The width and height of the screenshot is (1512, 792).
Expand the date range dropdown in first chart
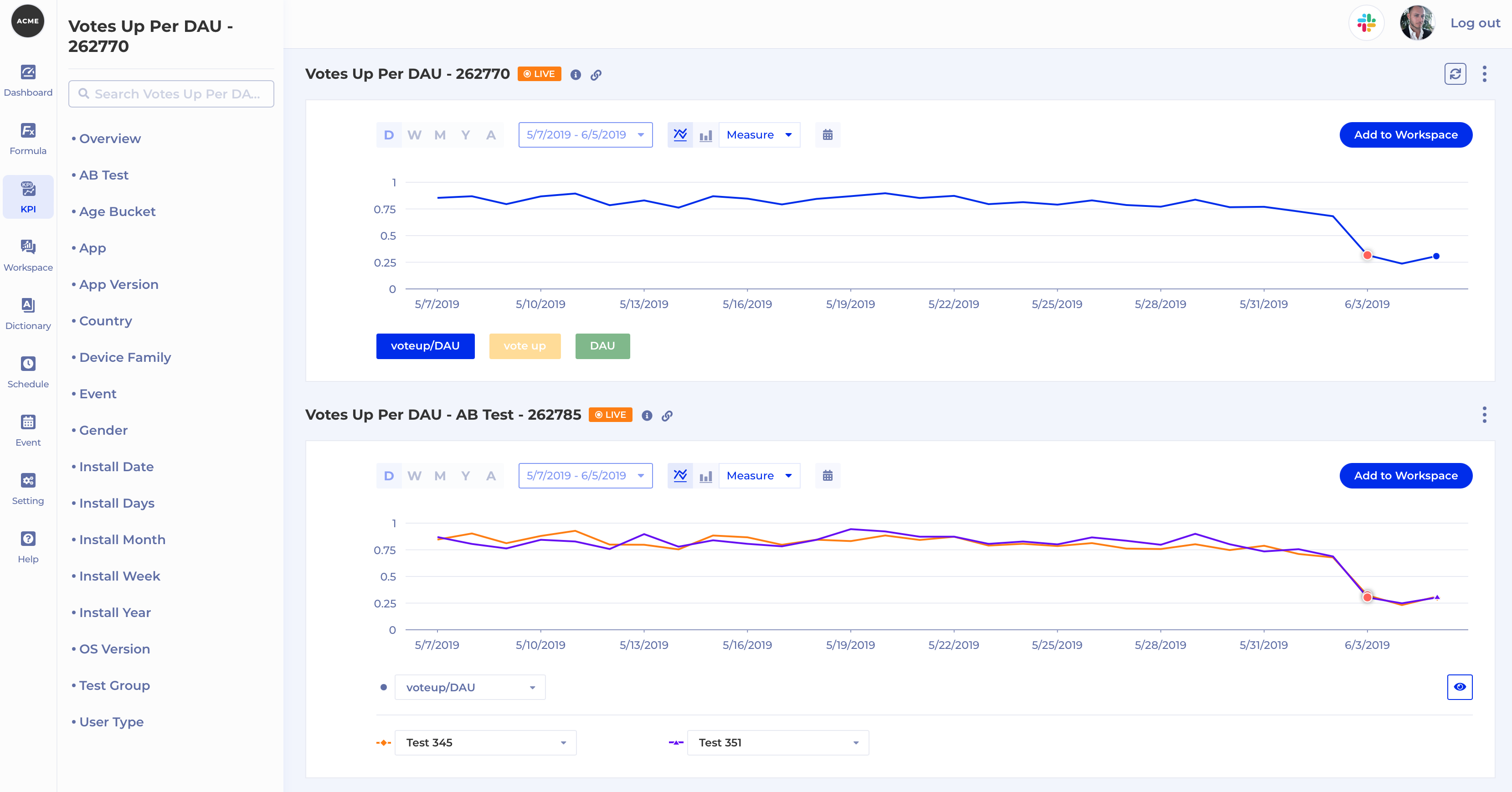coord(585,135)
